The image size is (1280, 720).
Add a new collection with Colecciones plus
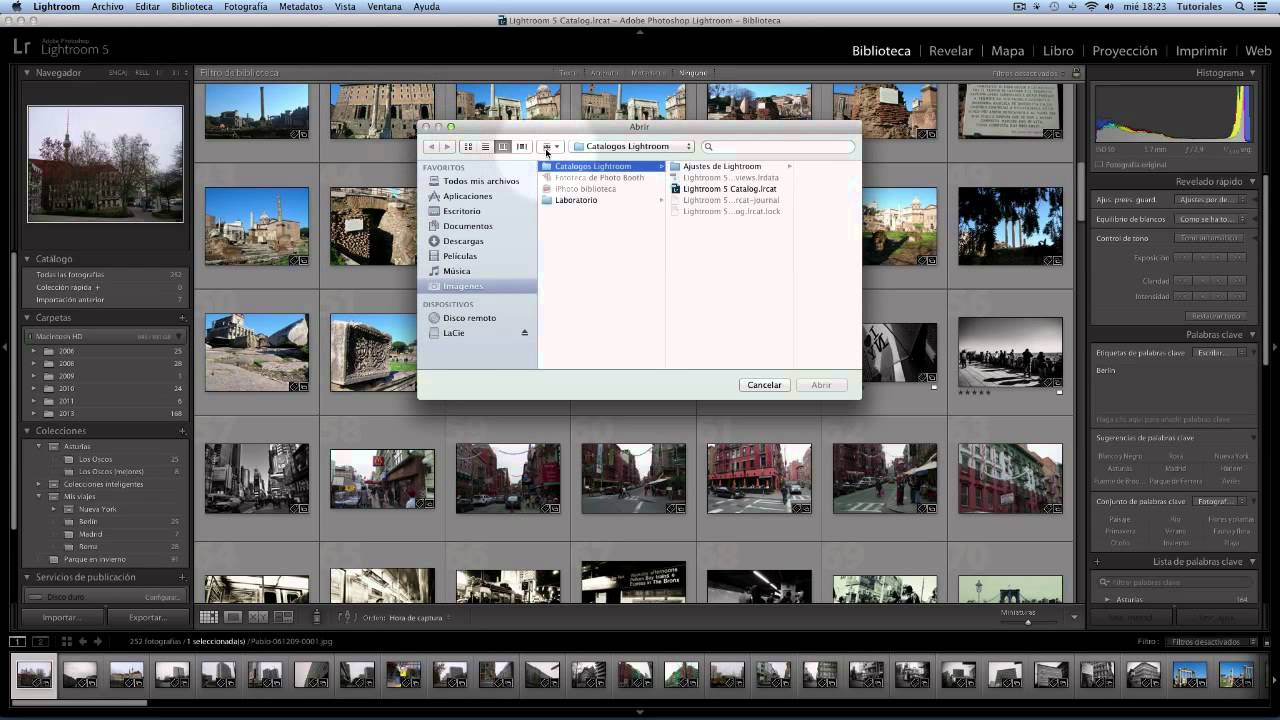pyautogui.click(x=182, y=431)
